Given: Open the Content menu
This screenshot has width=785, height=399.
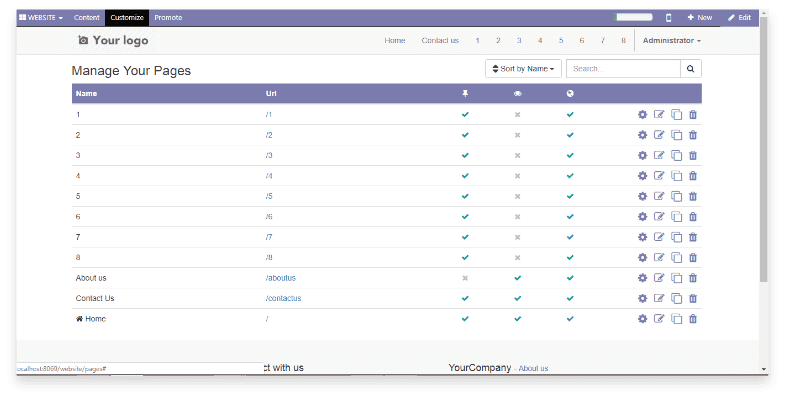Looking at the screenshot, I should 87,18.
